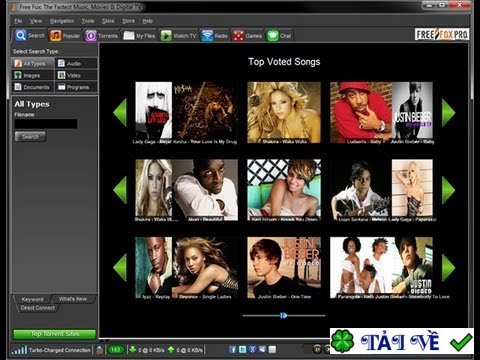480x360 pixels.
Task: Open the Search toolbar tab
Action: 29,35
